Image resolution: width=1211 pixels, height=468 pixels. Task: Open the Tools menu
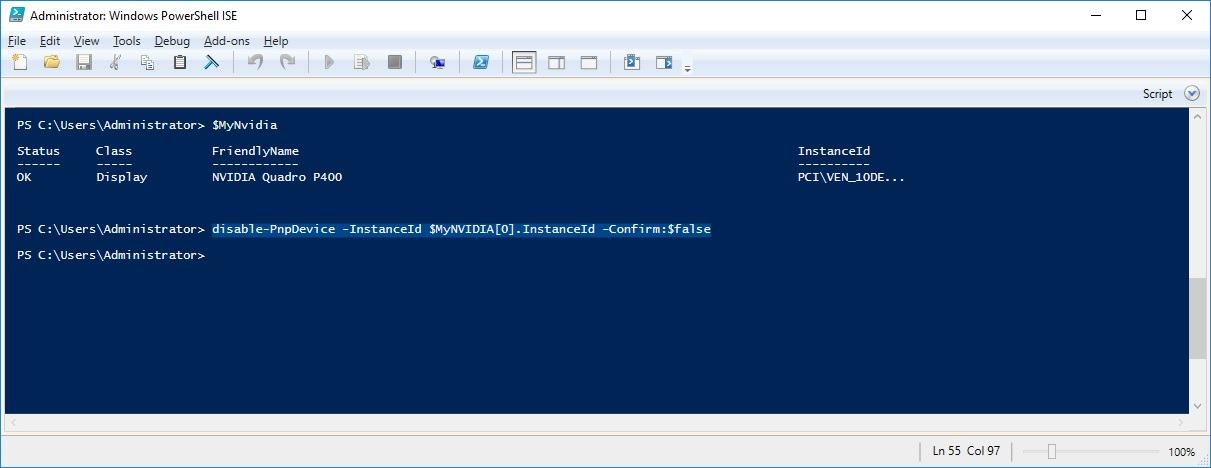pos(127,41)
